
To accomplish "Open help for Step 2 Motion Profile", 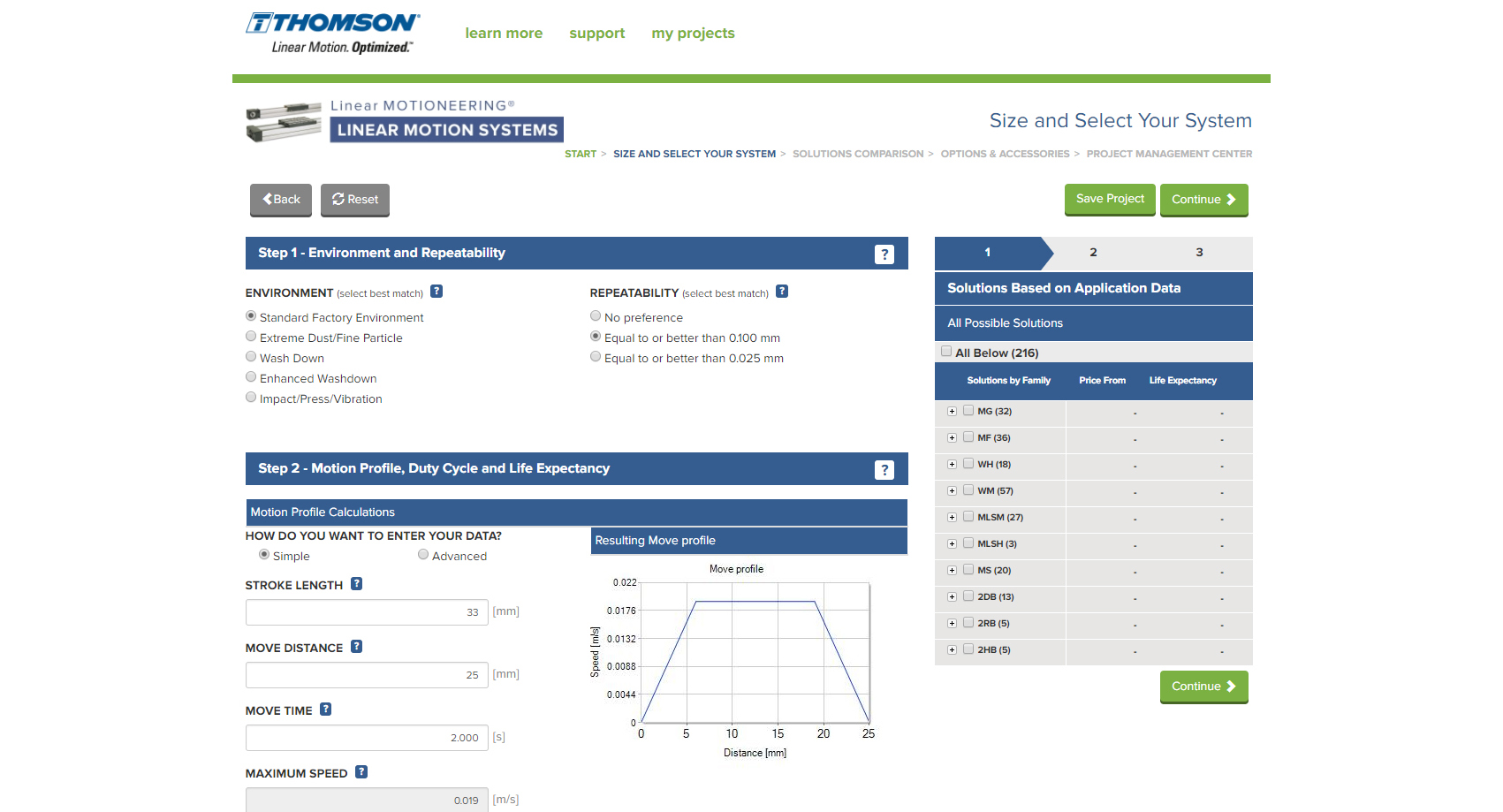I will [x=884, y=469].
